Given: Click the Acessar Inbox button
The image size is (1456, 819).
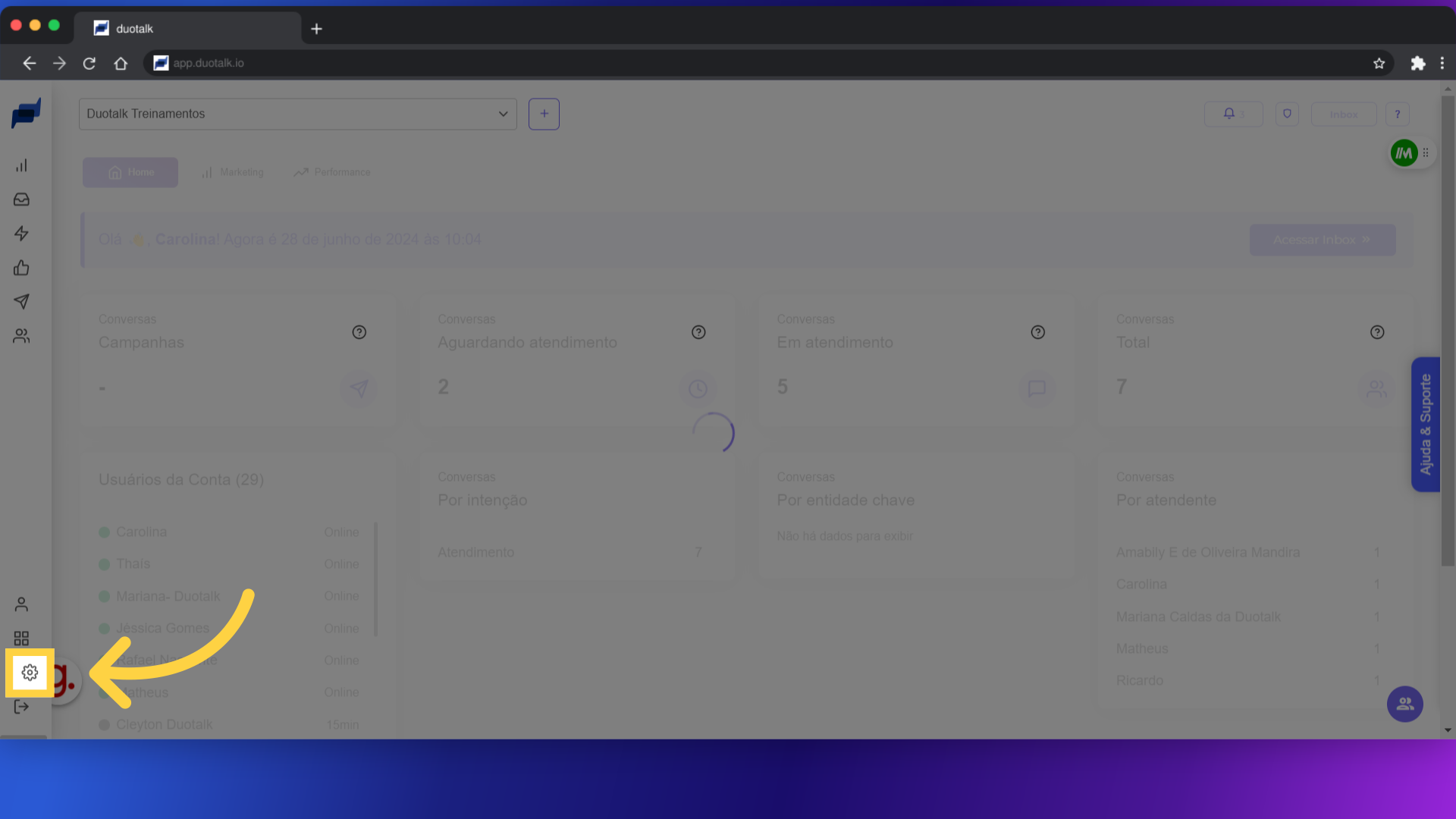Looking at the screenshot, I should [1322, 240].
